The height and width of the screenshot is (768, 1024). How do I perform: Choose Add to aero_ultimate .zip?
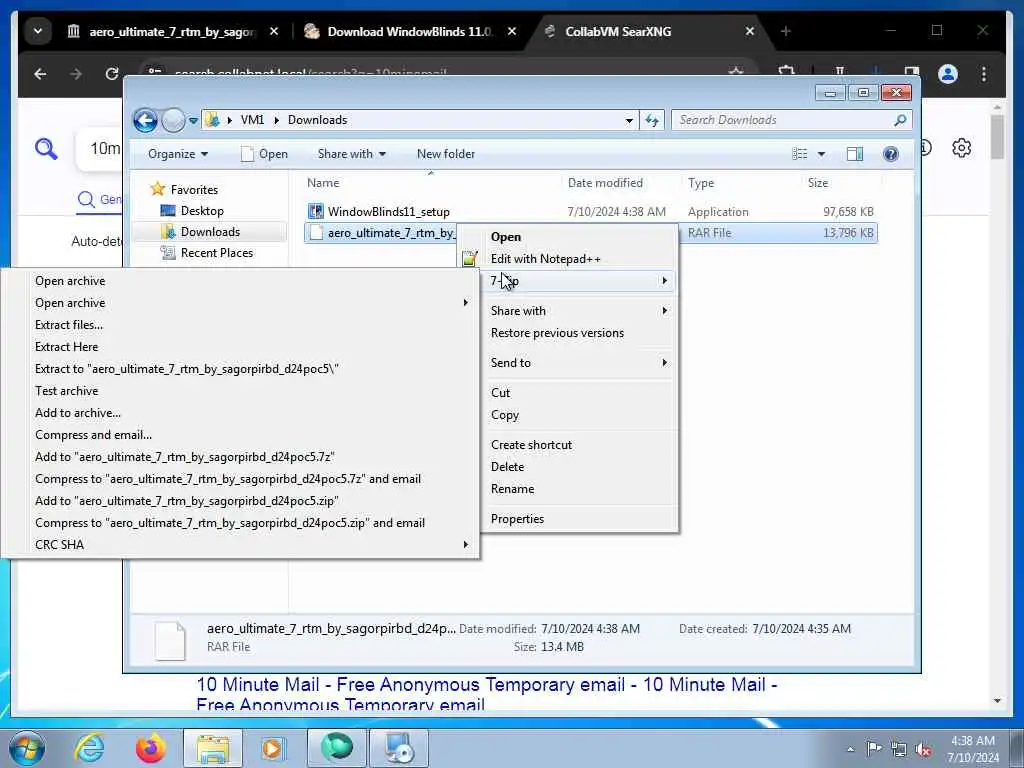pyautogui.click(x=240, y=501)
